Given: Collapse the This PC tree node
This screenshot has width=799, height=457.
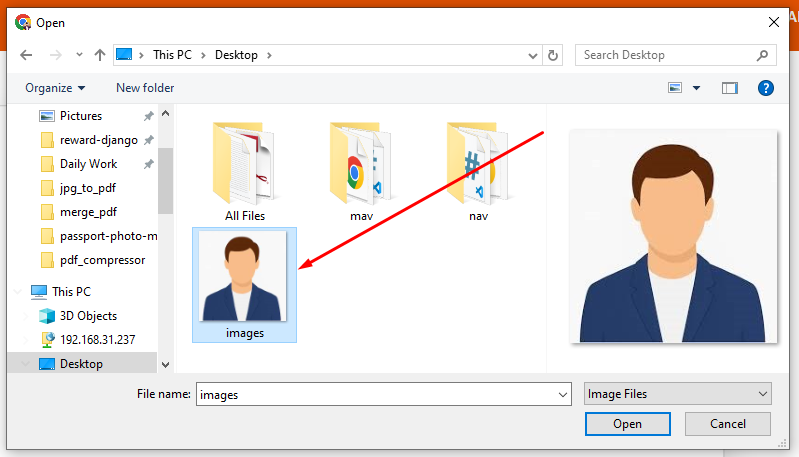Looking at the screenshot, I should tap(18, 292).
